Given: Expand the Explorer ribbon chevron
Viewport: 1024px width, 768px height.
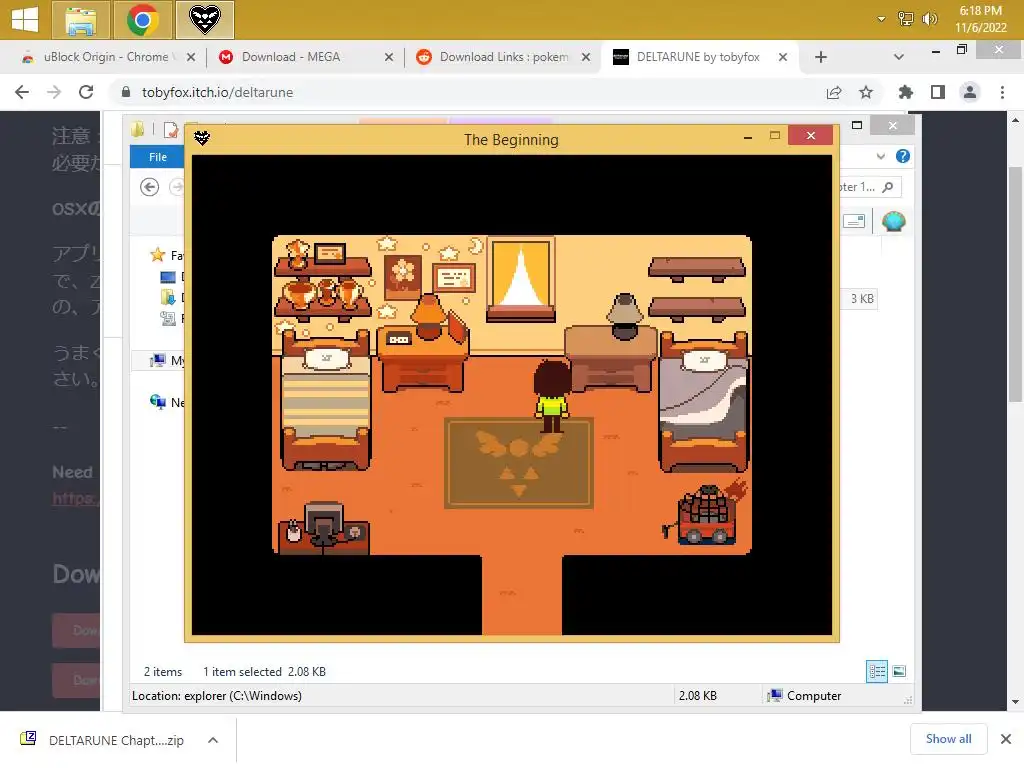Looking at the screenshot, I should [881, 156].
